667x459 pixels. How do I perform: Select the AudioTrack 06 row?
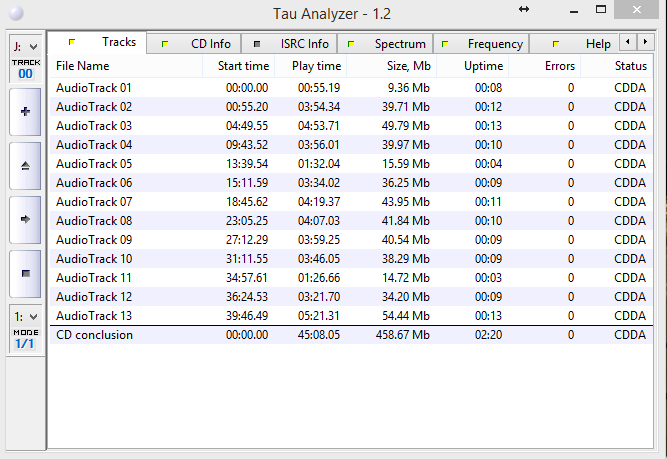click(x=351, y=183)
